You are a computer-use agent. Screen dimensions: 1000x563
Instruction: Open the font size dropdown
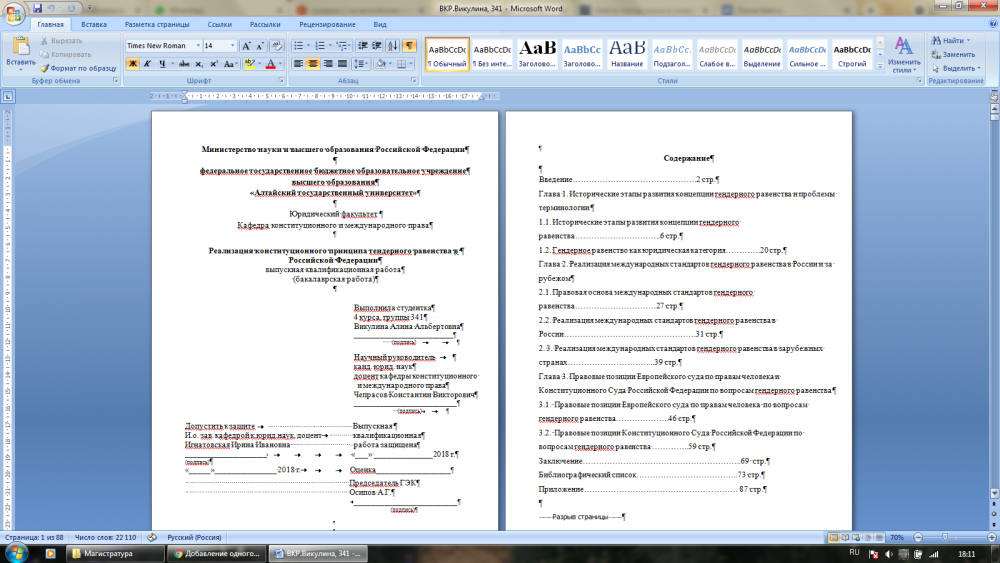click(x=232, y=46)
